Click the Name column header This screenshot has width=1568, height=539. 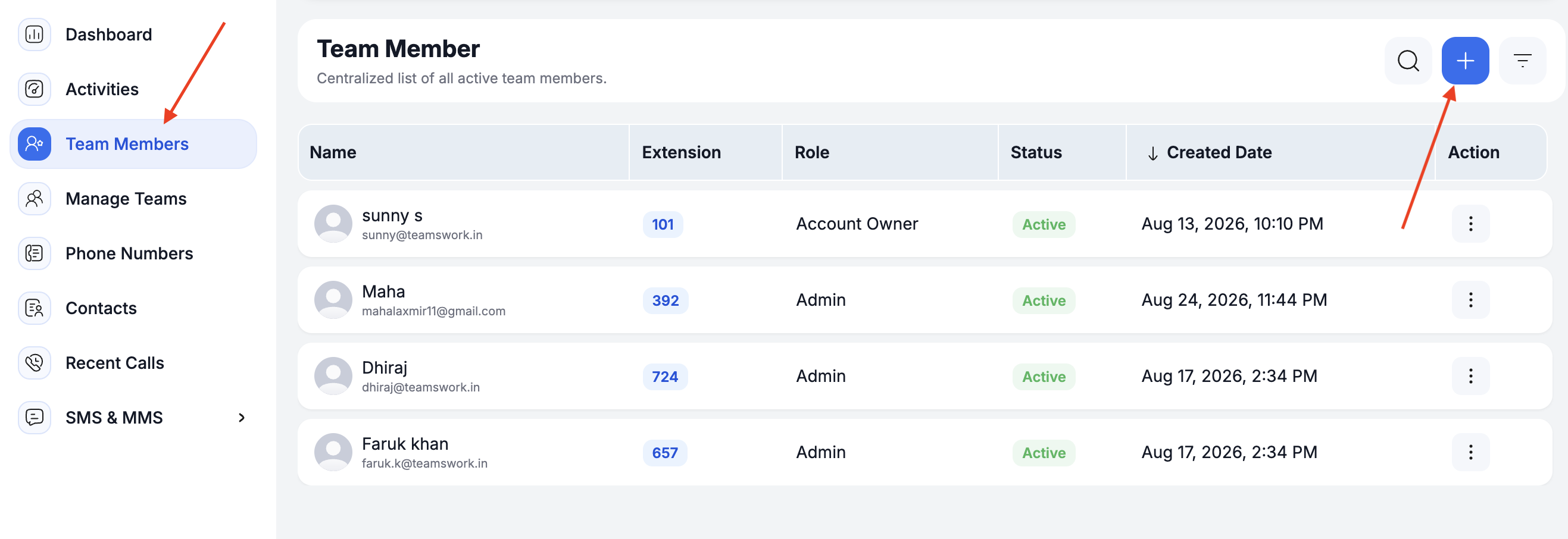click(333, 153)
